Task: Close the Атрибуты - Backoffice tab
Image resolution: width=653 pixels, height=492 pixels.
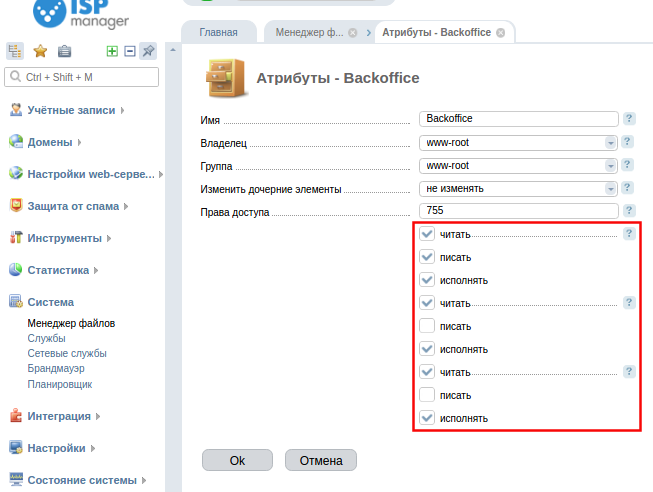Action: coord(500,33)
